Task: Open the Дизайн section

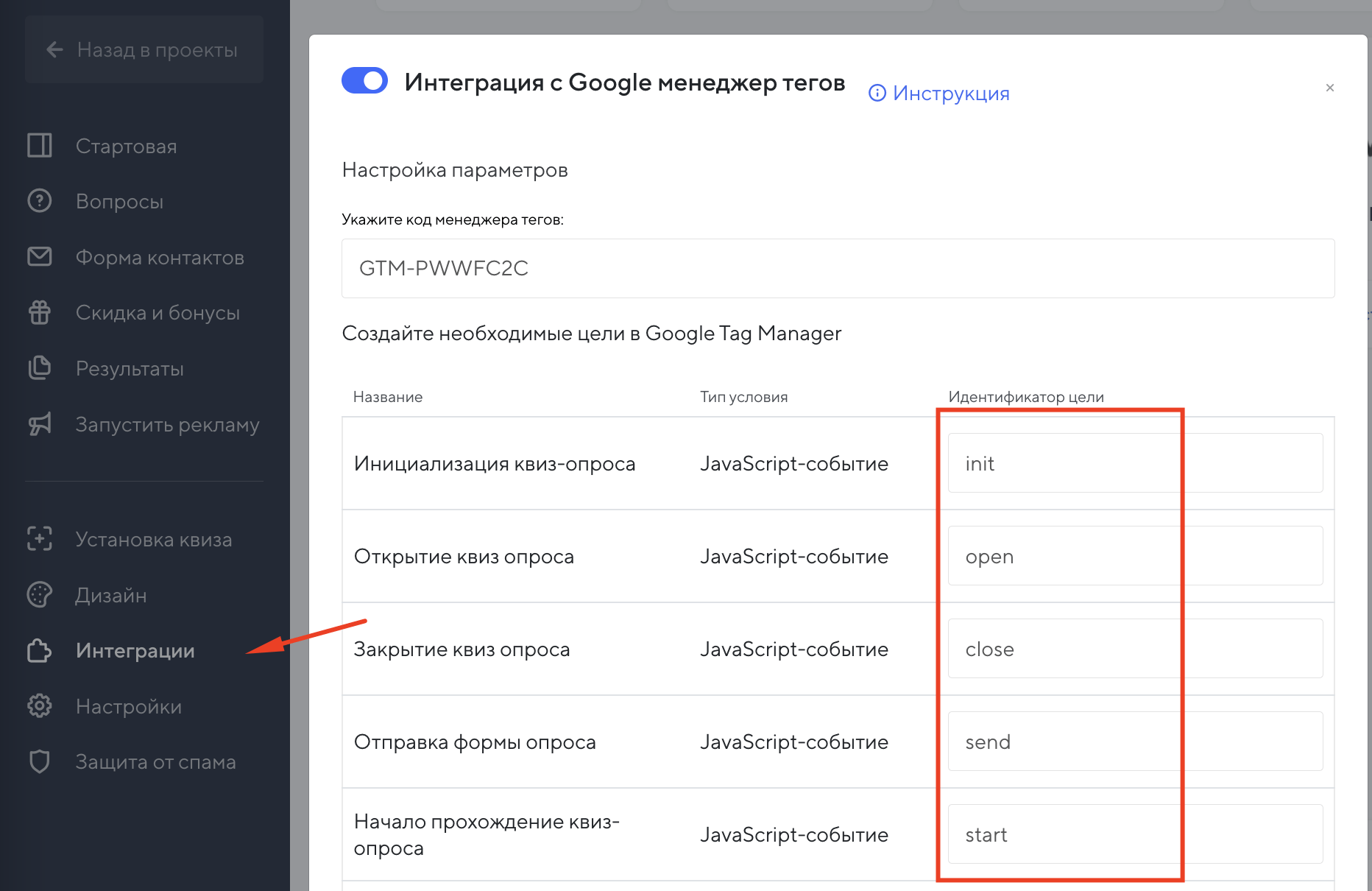Action: click(x=111, y=595)
